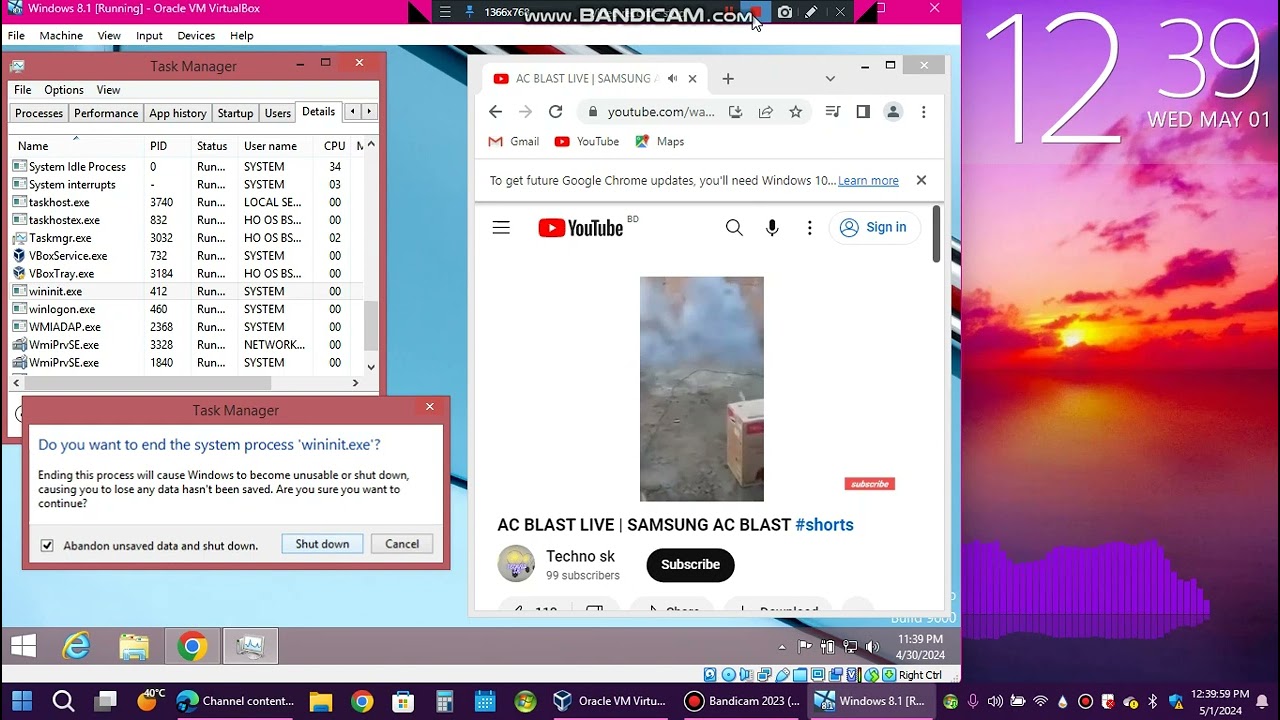Open the YouTube hamburger guide menu
1280x720 pixels.
click(x=501, y=228)
